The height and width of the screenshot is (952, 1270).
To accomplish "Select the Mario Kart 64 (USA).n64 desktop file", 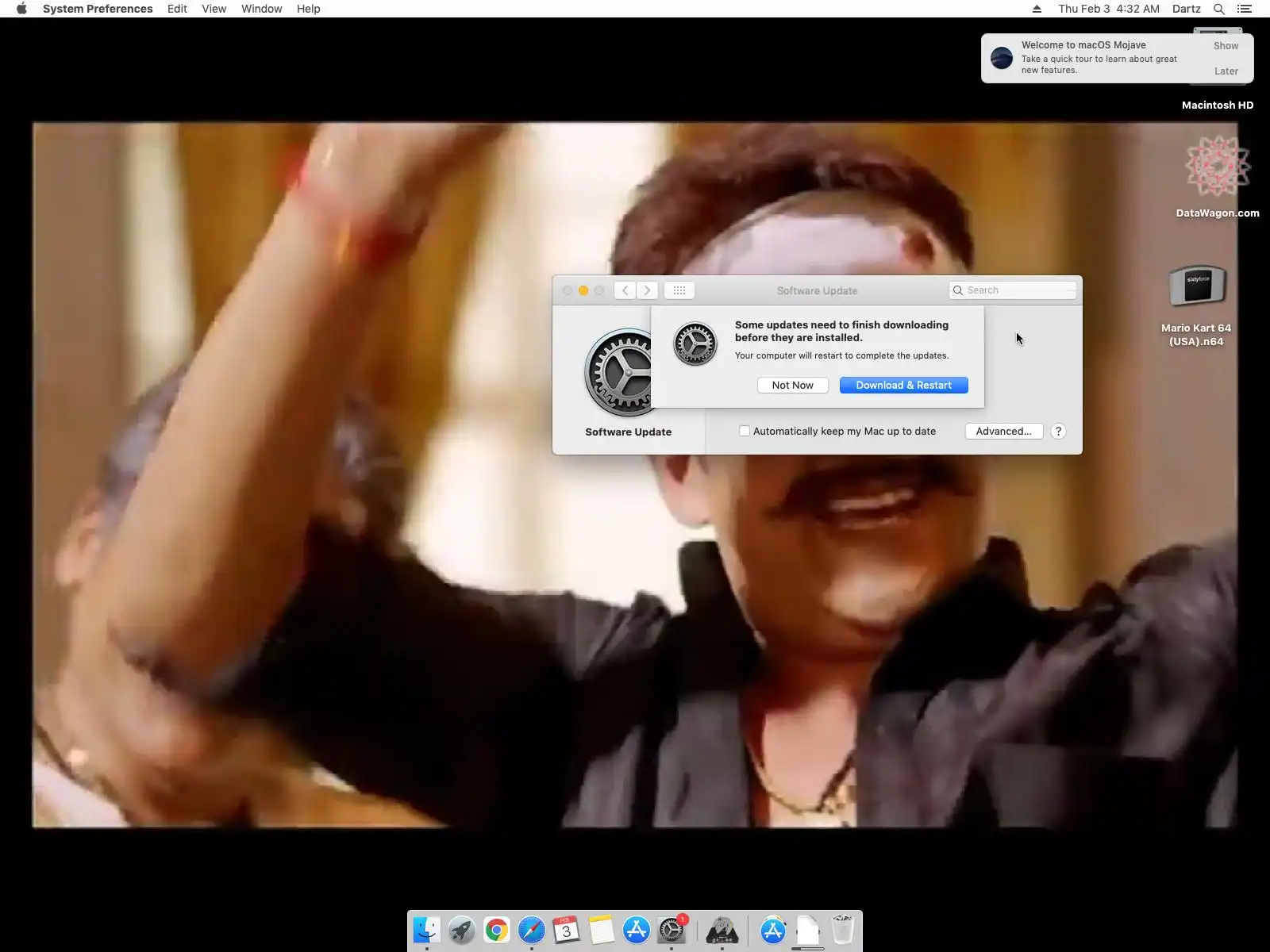I will click(1196, 286).
